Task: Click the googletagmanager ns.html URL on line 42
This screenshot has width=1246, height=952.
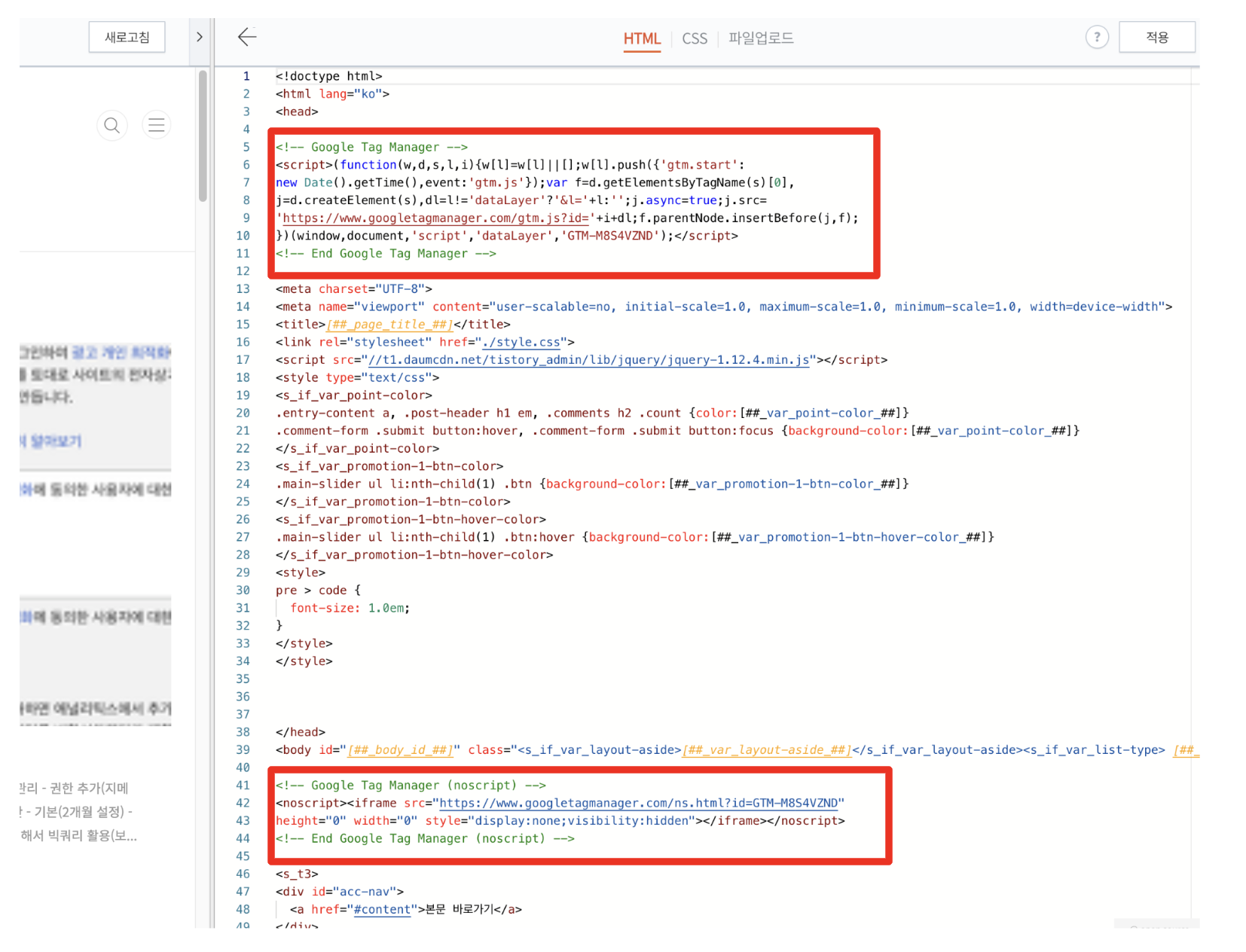Action: click(638, 804)
